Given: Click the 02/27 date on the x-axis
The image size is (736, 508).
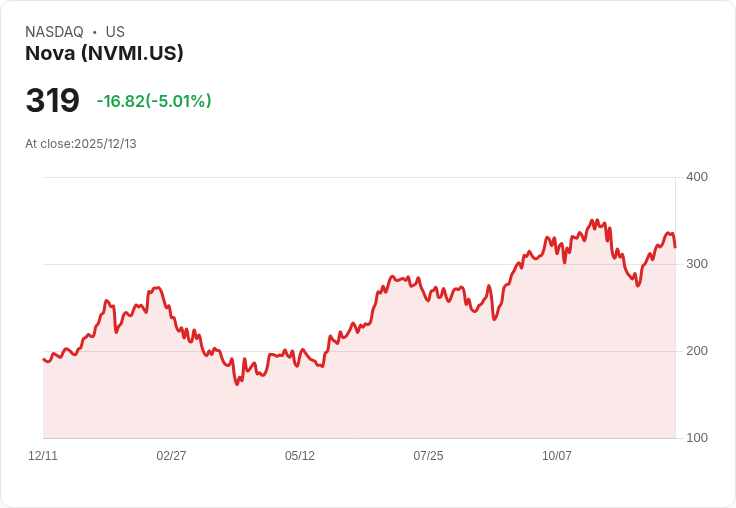Looking at the screenshot, I should [171, 456].
